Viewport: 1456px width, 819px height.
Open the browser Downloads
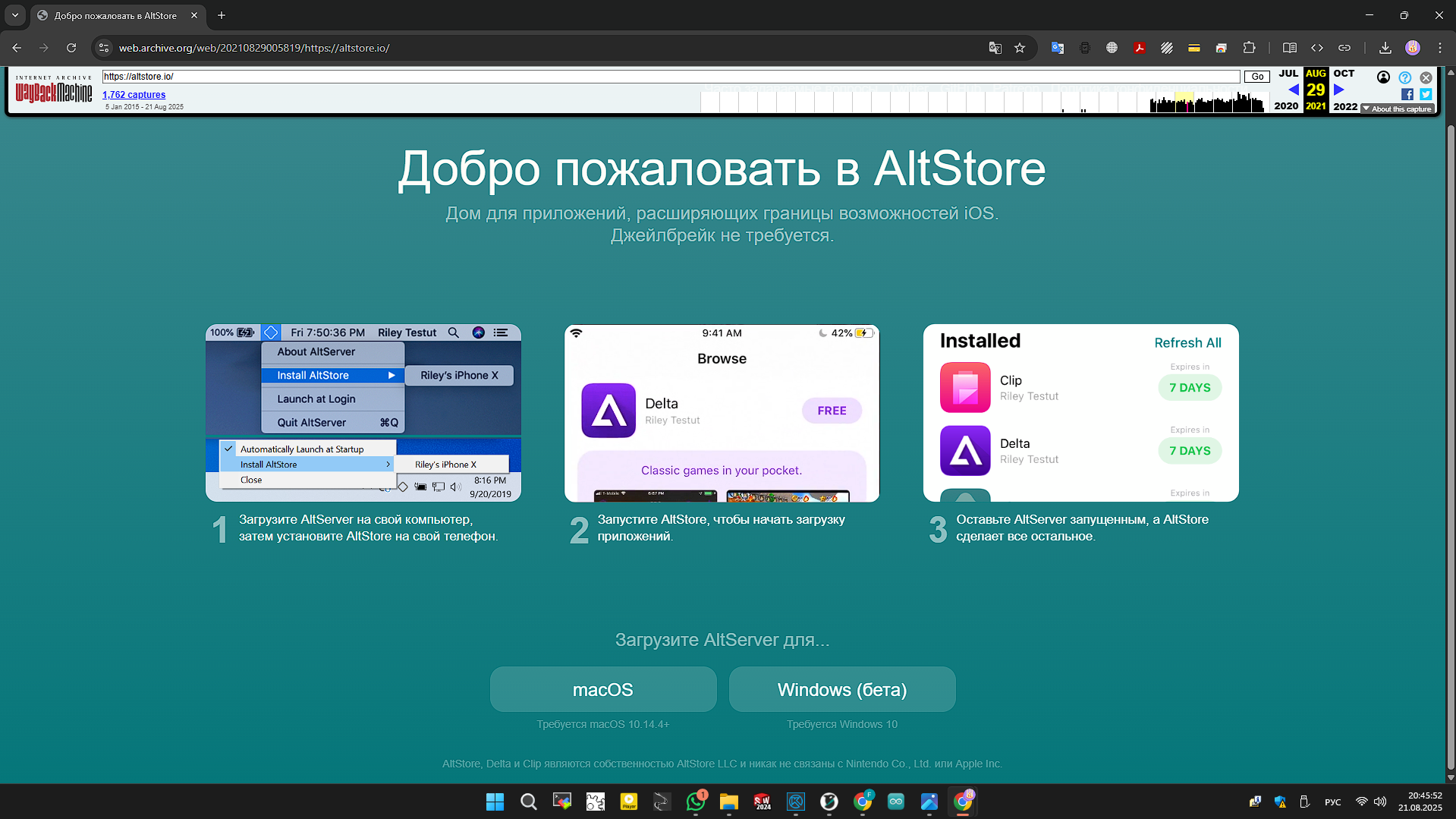[x=1385, y=48]
